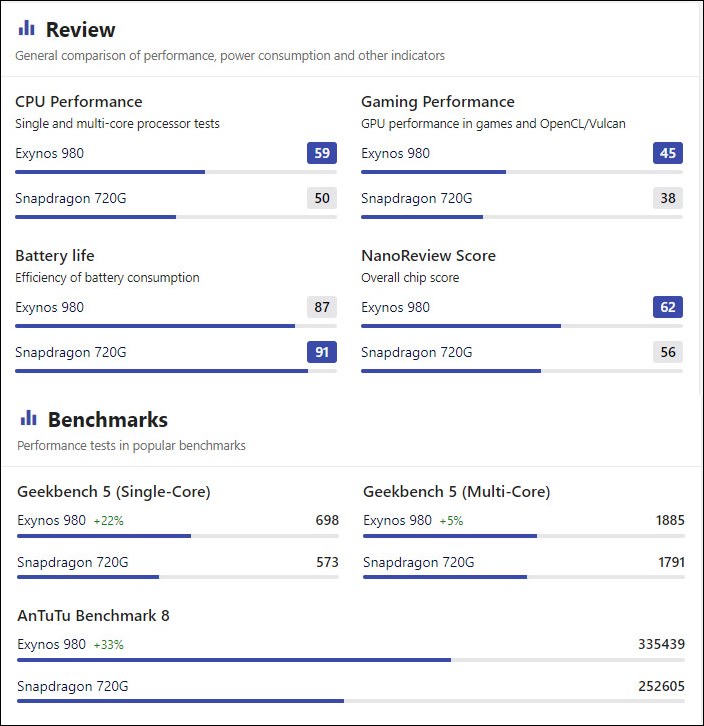The height and width of the screenshot is (726, 704).
Task: Click Exynos 980 AnTuTu Benchmark bar
Action: click(351, 660)
